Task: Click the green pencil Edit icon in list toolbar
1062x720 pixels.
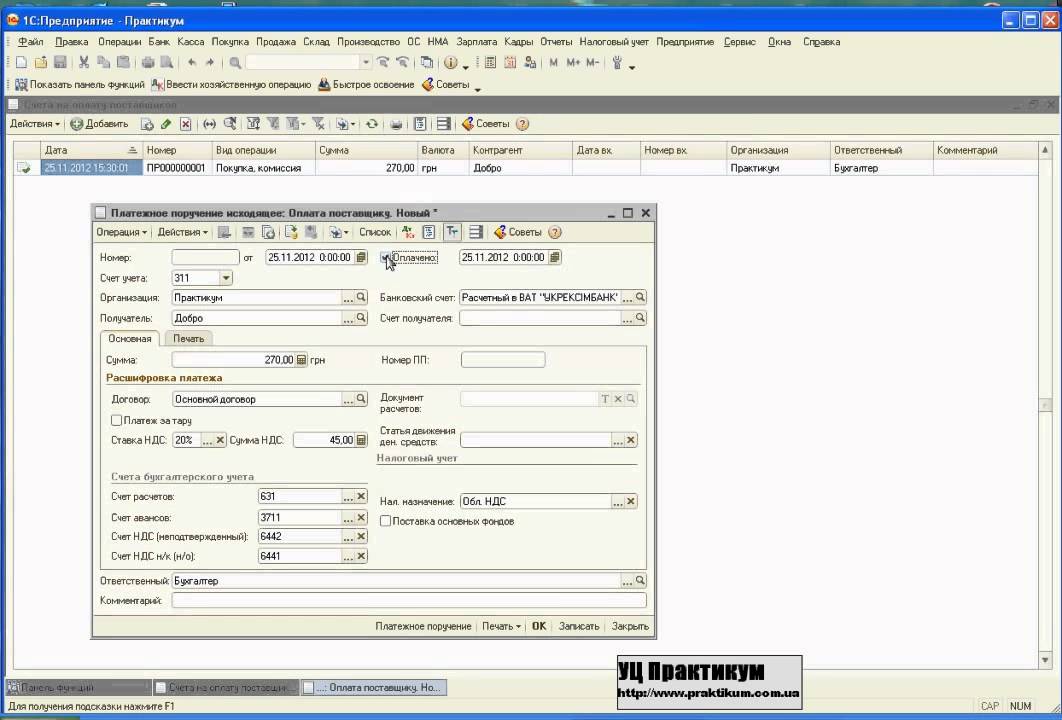Action: (x=166, y=124)
